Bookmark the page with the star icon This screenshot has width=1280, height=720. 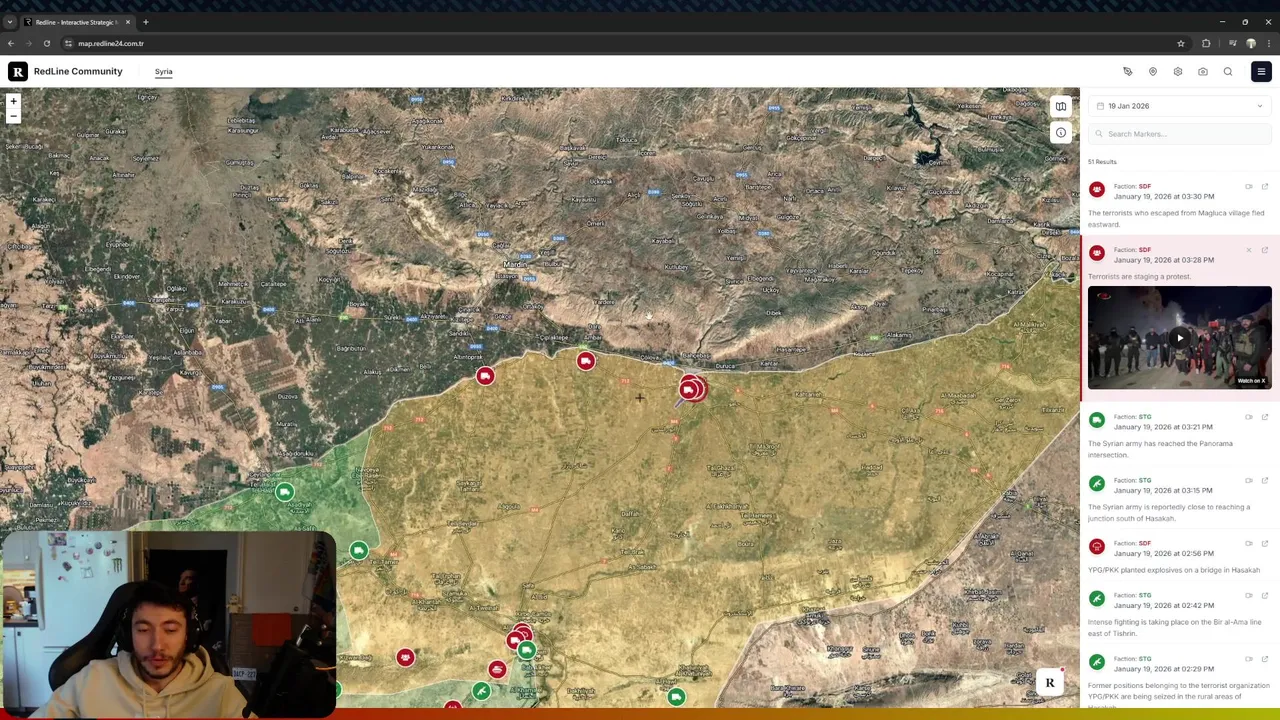(x=1181, y=44)
